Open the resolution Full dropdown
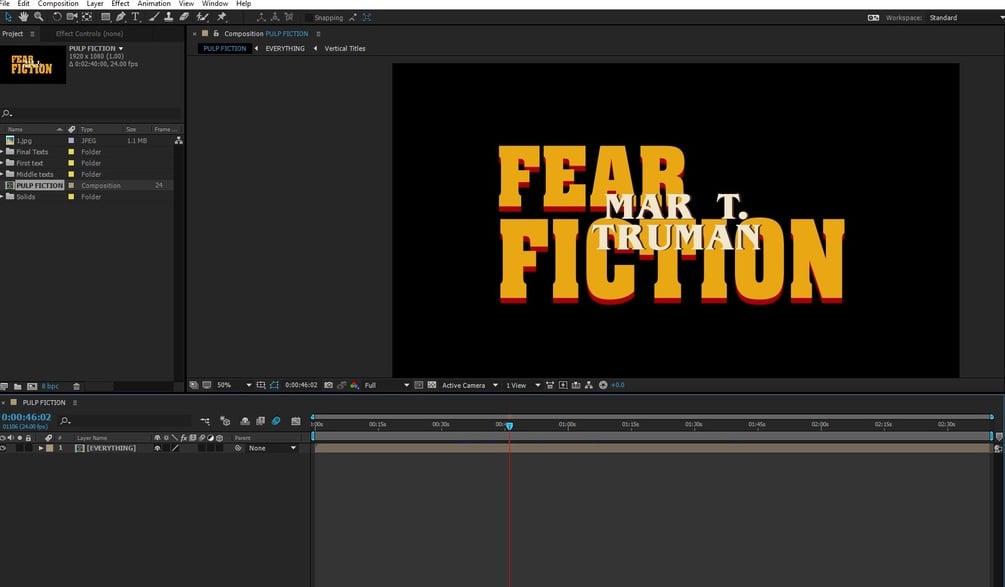The width and height of the screenshot is (1005, 587). click(x=386, y=385)
